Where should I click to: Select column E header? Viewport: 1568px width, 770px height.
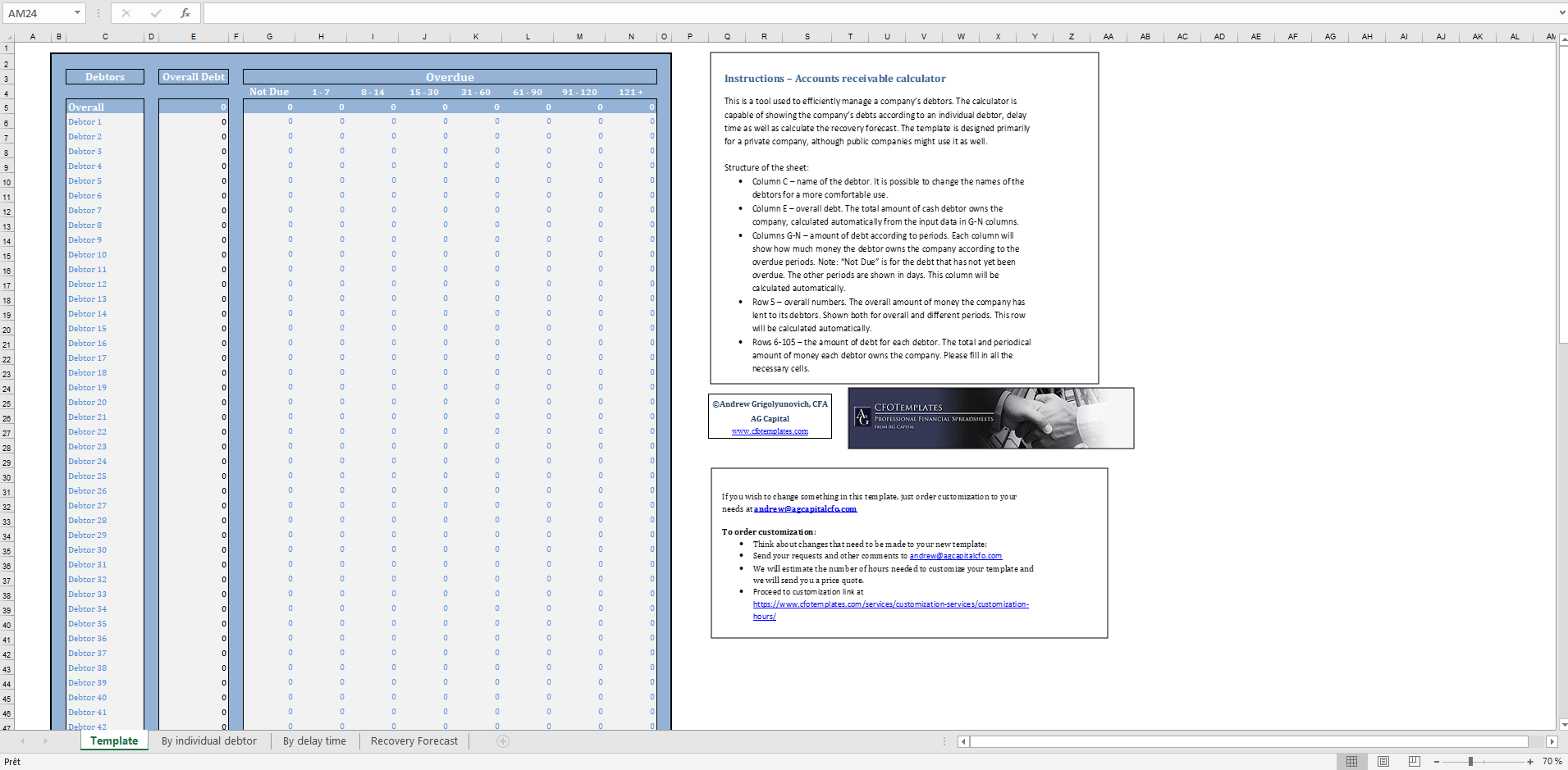point(194,37)
